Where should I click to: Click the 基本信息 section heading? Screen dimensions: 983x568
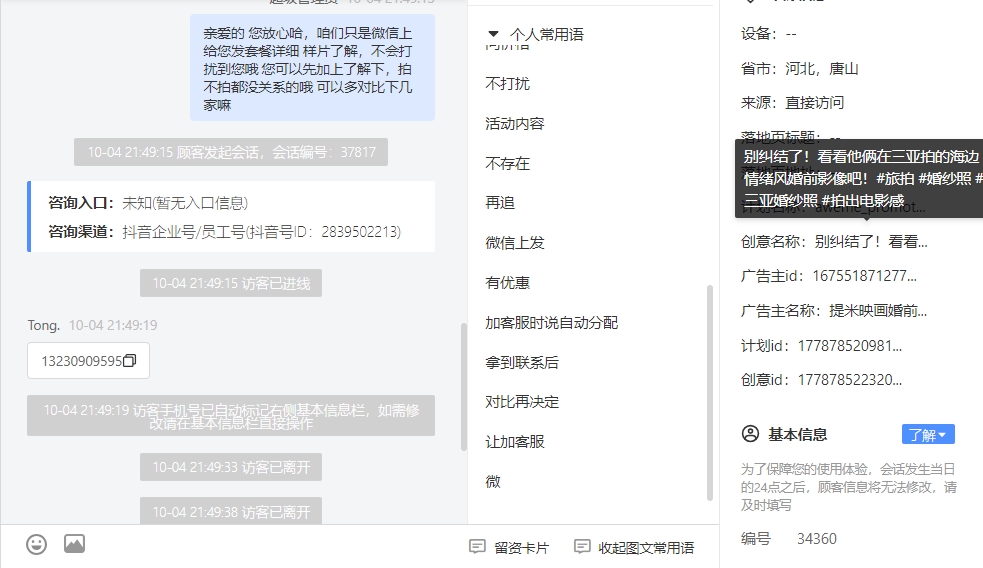pyautogui.click(x=797, y=434)
